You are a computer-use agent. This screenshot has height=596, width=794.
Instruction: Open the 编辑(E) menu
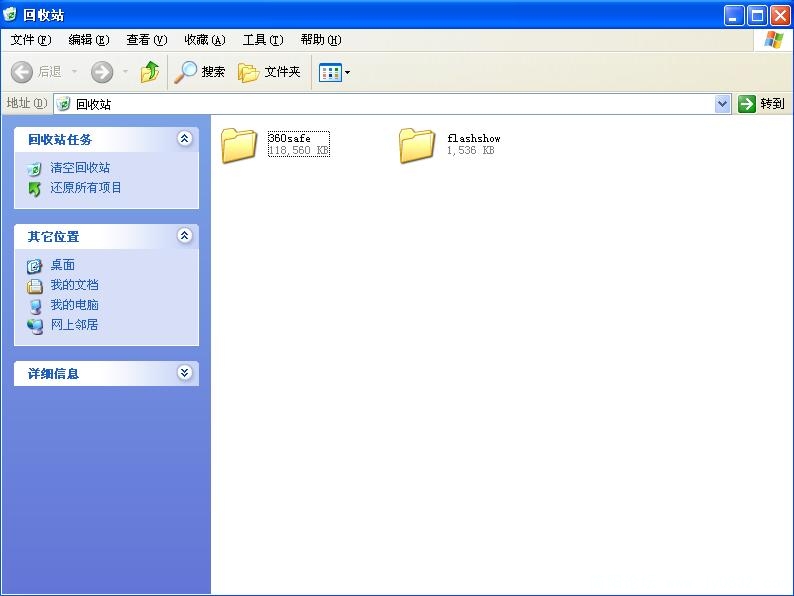(89, 39)
